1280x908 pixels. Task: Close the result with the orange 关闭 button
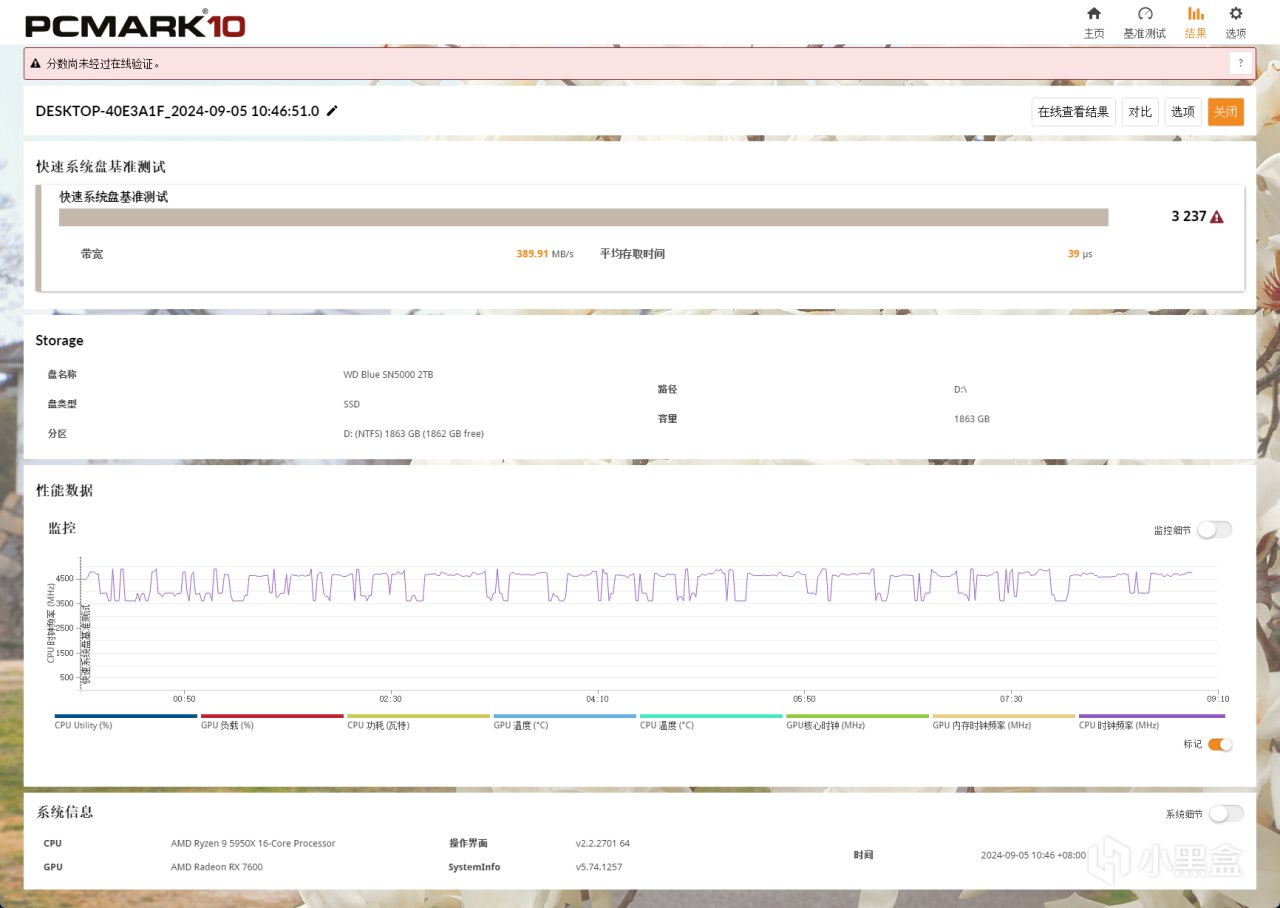pyautogui.click(x=1226, y=112)
